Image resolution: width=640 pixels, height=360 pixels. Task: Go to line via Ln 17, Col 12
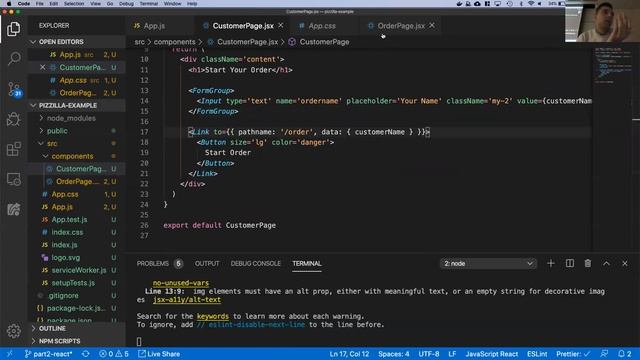click(x=349, y=354)
